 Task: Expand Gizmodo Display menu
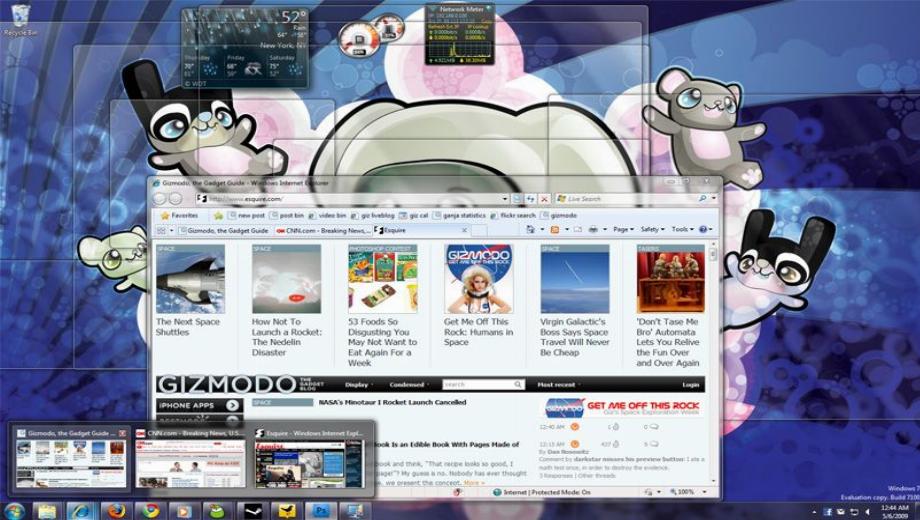pyautogui.click(x=357, y=384)
